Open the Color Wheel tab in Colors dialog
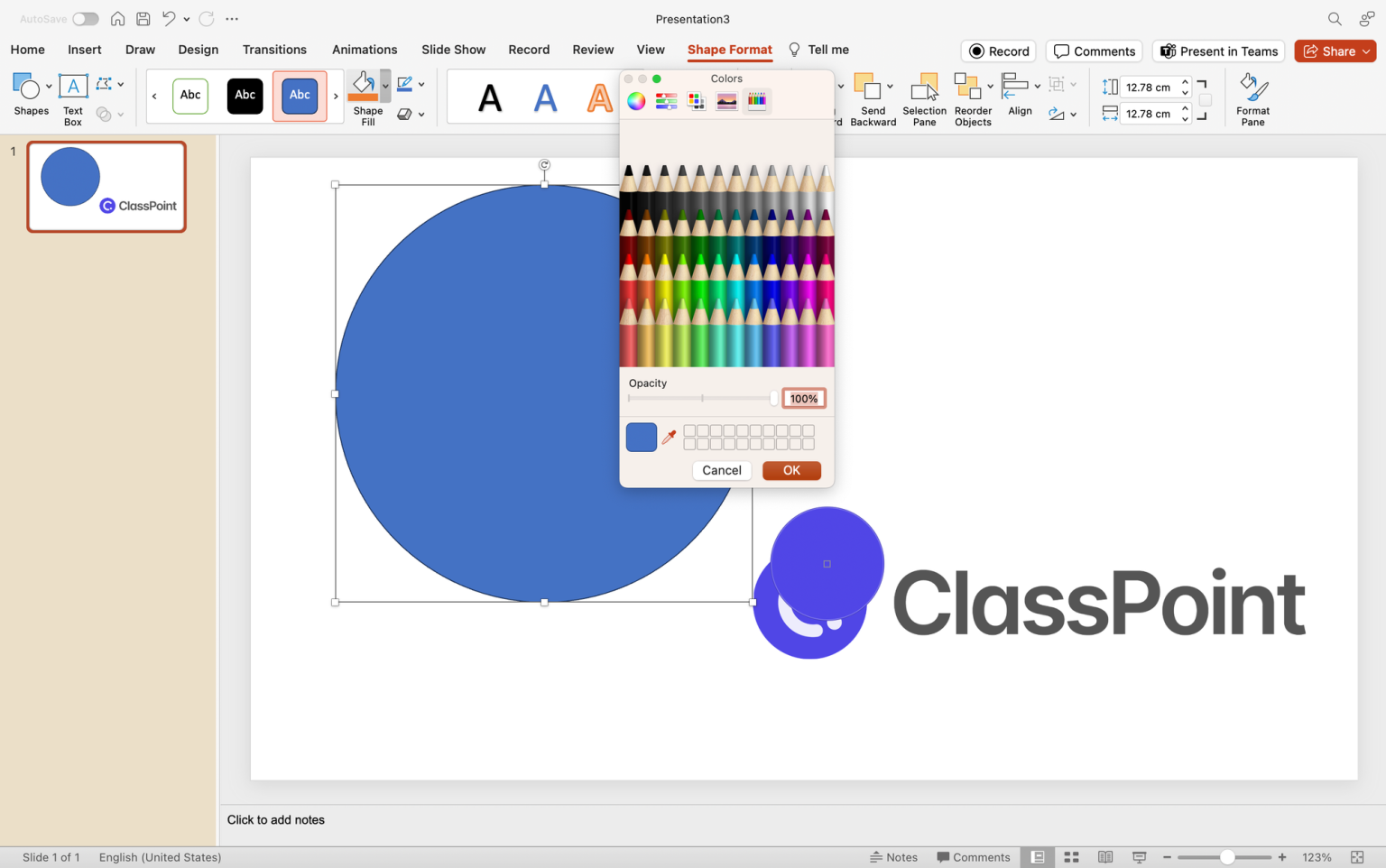 coord(636,101)
